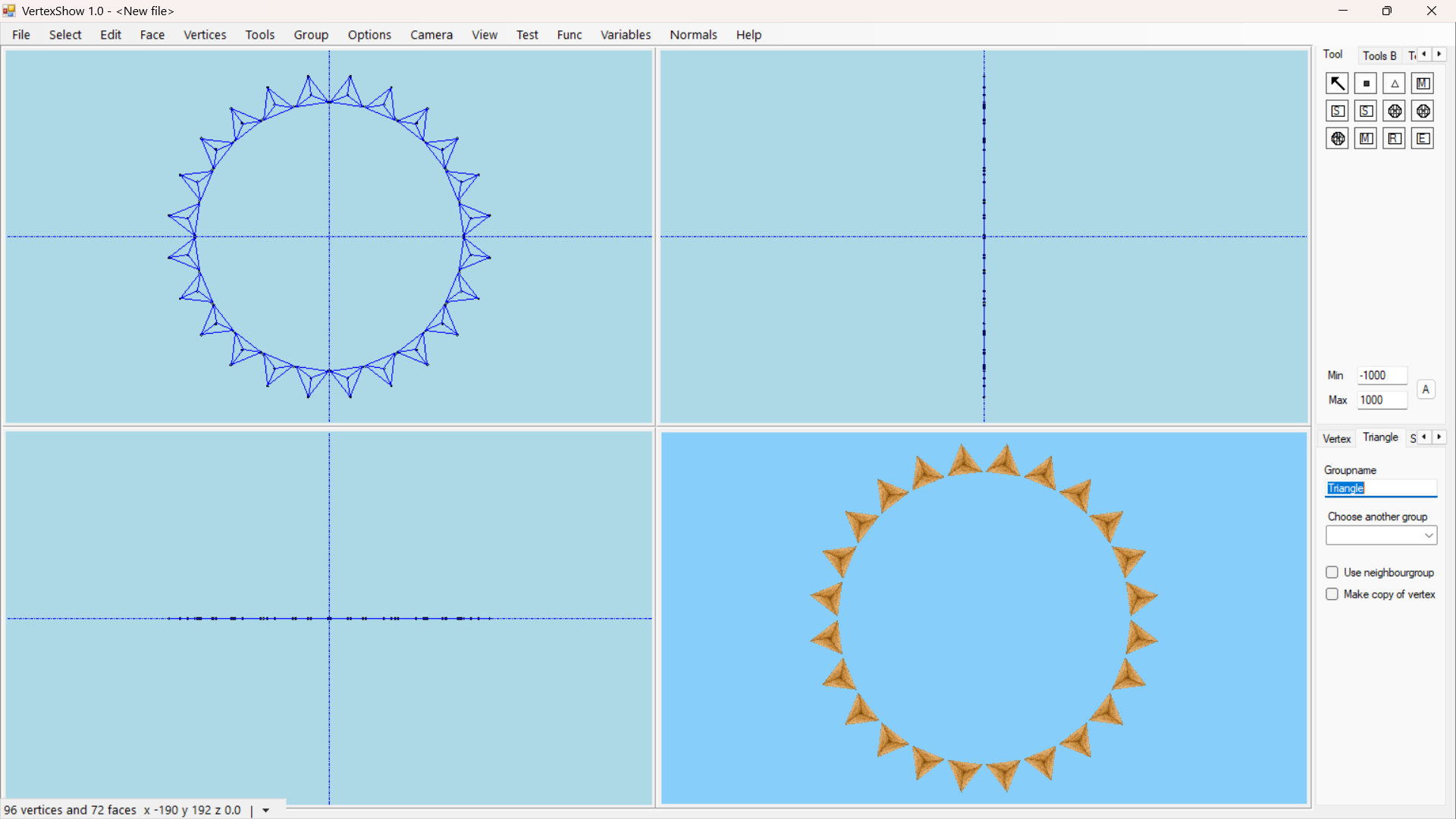The image size is (1456, 819).
Task: Open the Vertices menu
Action: coord(205,35)
